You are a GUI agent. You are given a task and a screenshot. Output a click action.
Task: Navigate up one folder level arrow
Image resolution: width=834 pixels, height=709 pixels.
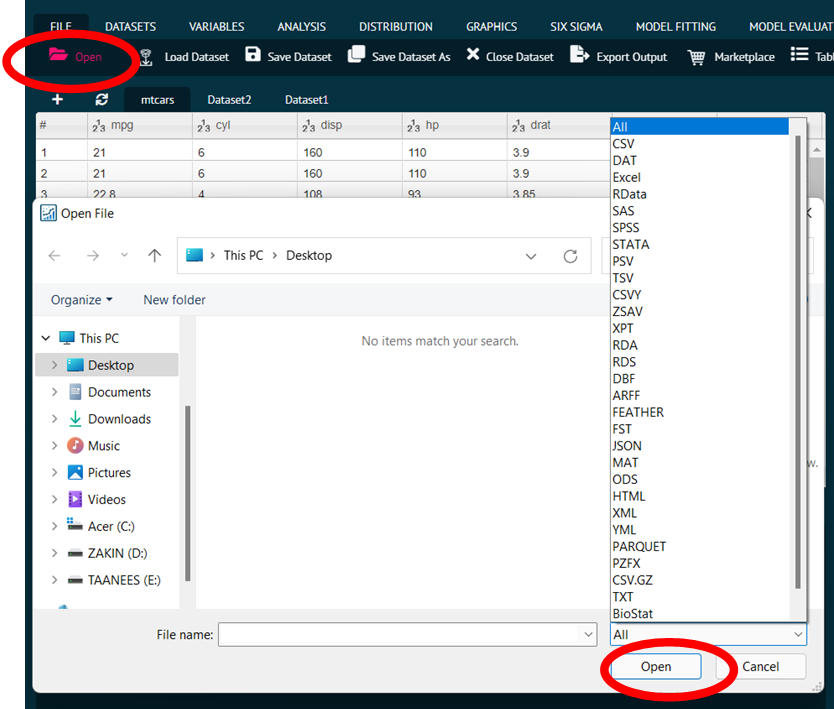[x=154, y=256]
